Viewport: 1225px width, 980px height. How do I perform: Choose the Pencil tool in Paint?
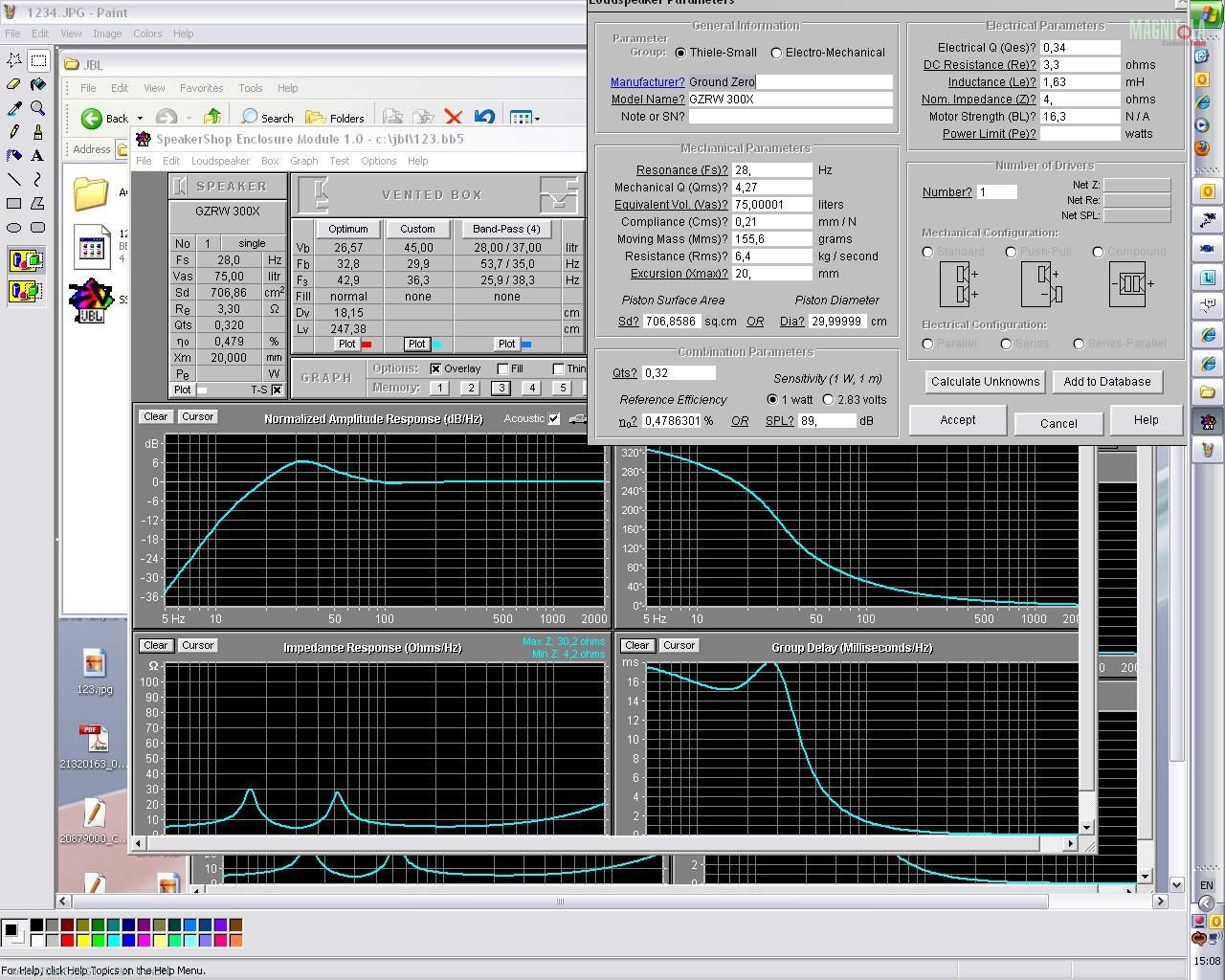coord(14,132)
